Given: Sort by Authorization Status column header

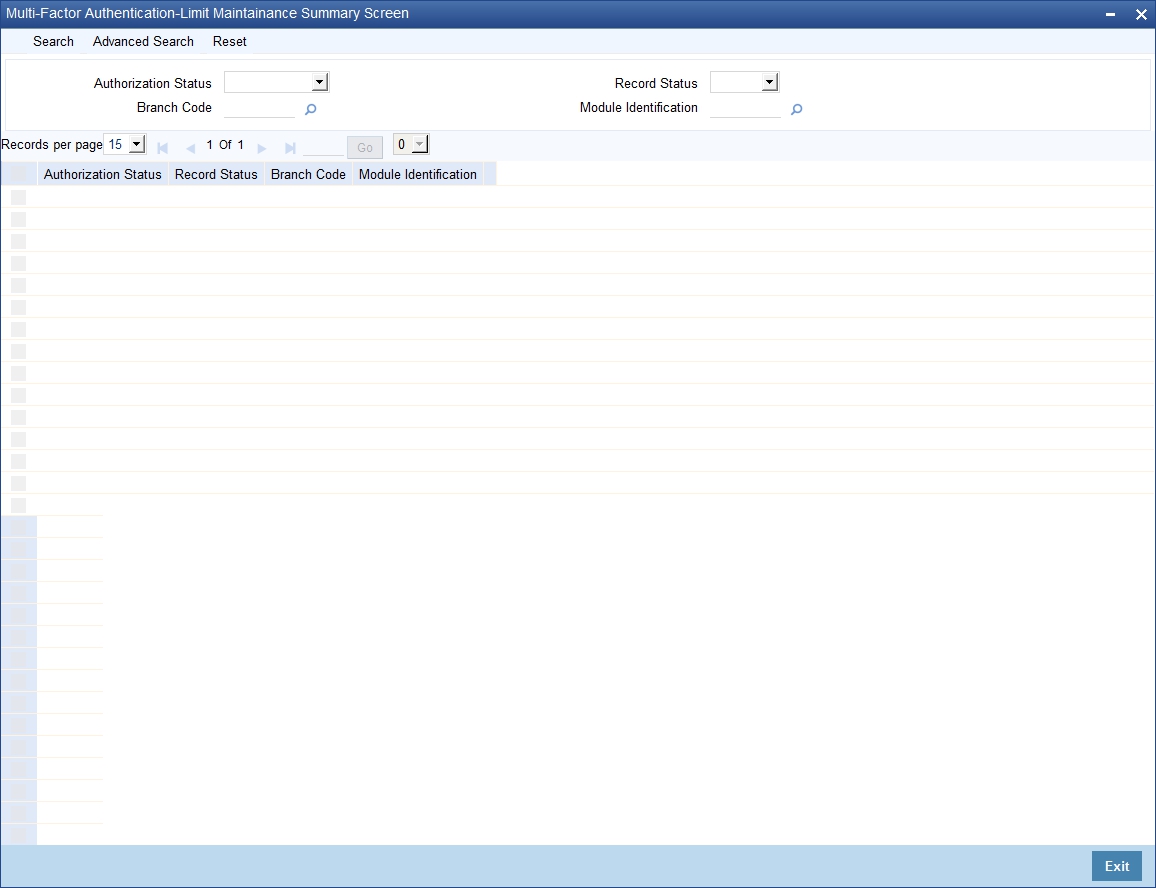Looking at the screenshot, I should (102, 174).
